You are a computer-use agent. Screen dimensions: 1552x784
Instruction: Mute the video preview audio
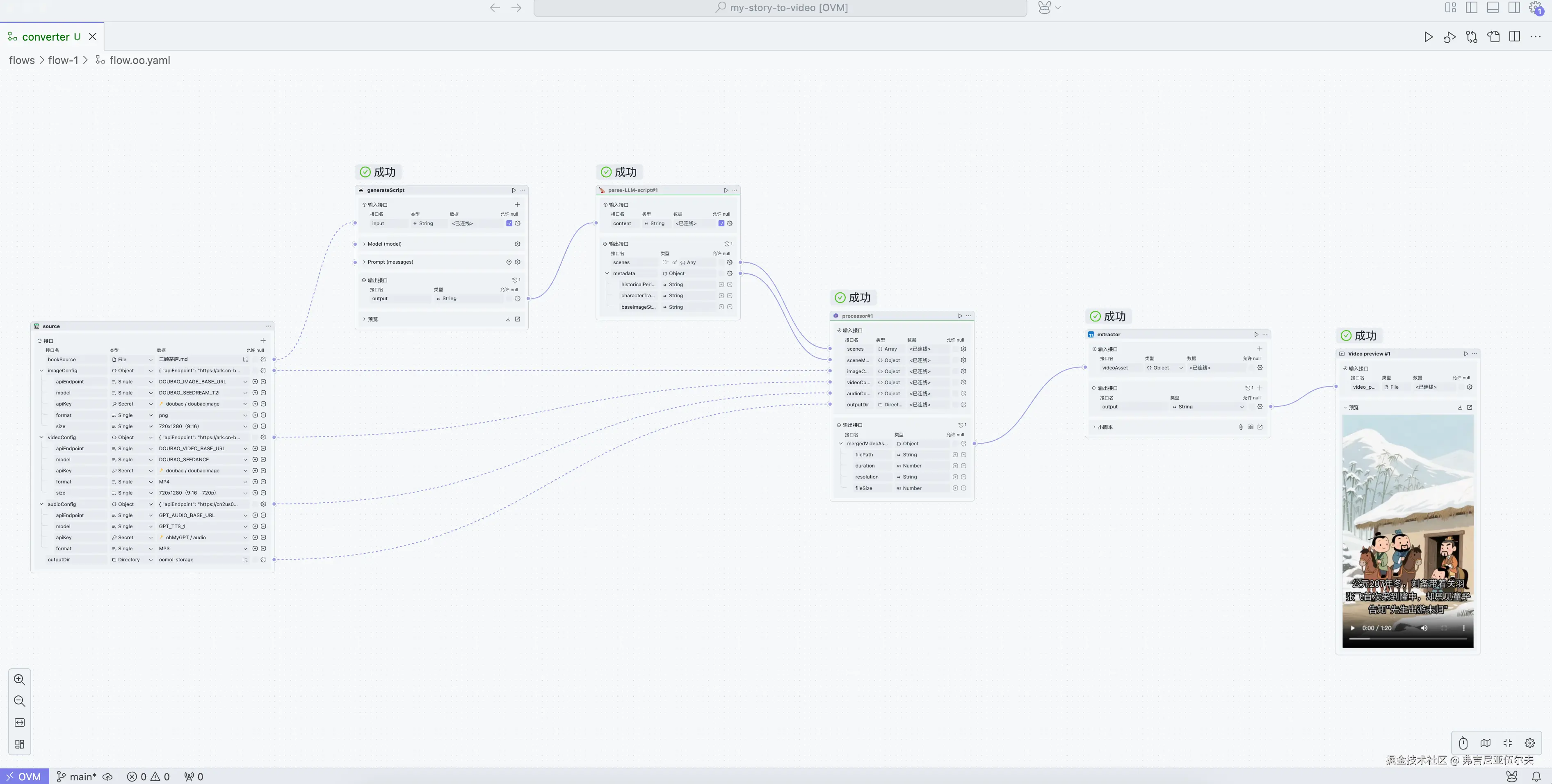(1424, 628)
